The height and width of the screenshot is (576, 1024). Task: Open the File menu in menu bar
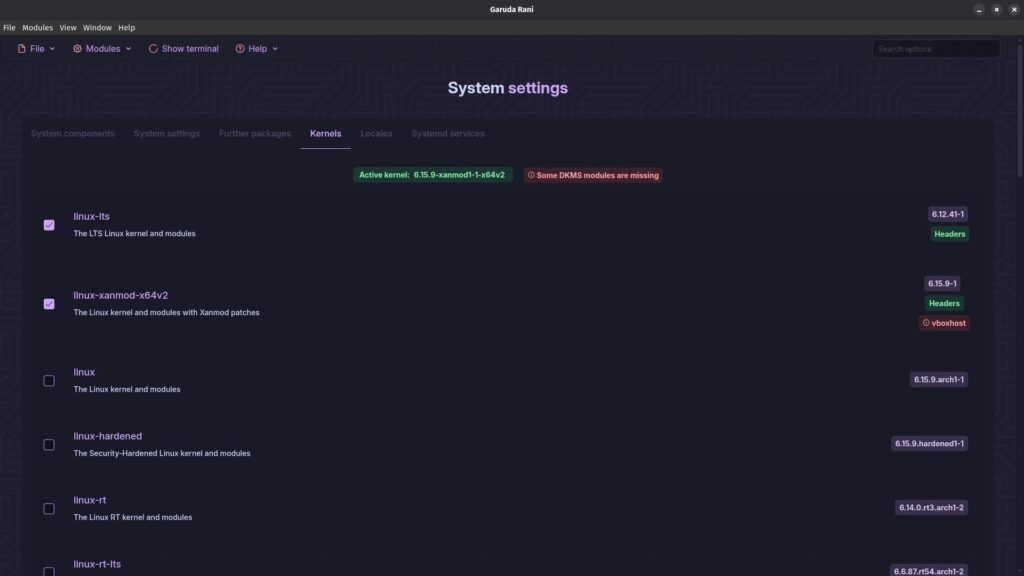pos(9,28)
